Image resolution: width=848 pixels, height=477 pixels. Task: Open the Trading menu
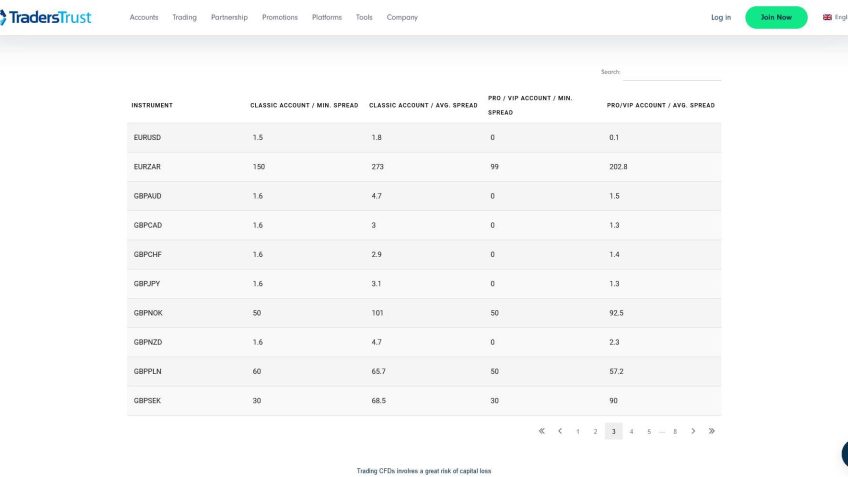pyautogui.click(x=184, y=18)
